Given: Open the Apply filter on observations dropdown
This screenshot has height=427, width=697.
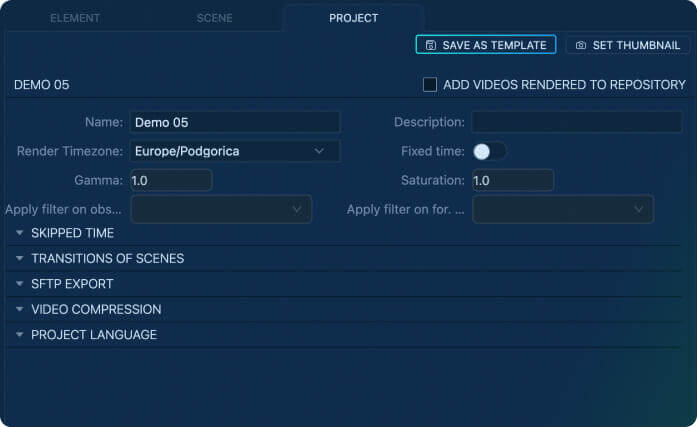Looking at the screenshot, I should pyautogui.click(x=221, y=209).
